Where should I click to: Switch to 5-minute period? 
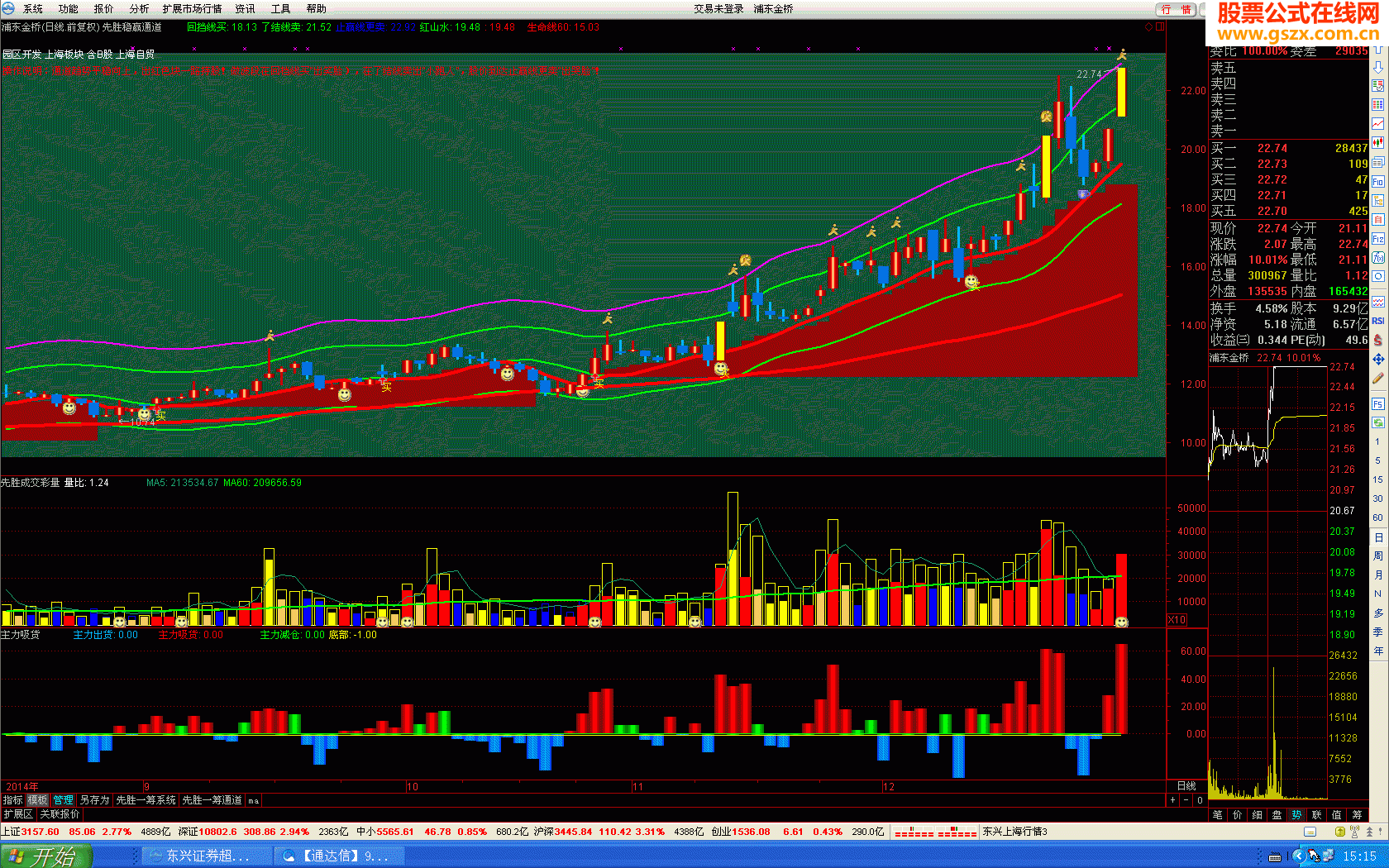[1378, 460]
